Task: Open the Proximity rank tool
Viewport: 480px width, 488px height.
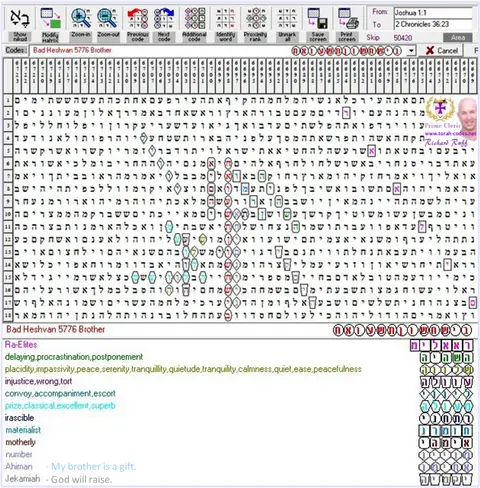Action: click(x=255, y=25)
